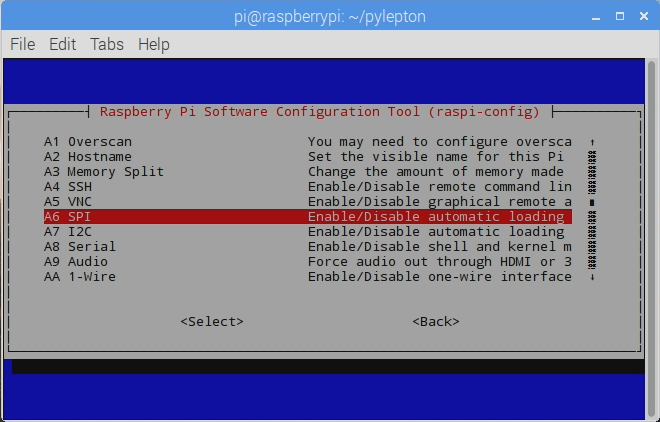Select the A9 Audio option
660x422 pixels.
tap(308, 262)
